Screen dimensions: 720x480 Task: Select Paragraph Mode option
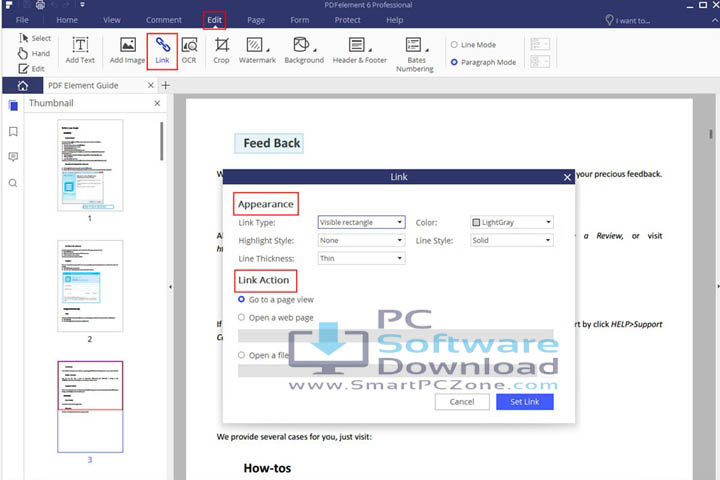483,62
